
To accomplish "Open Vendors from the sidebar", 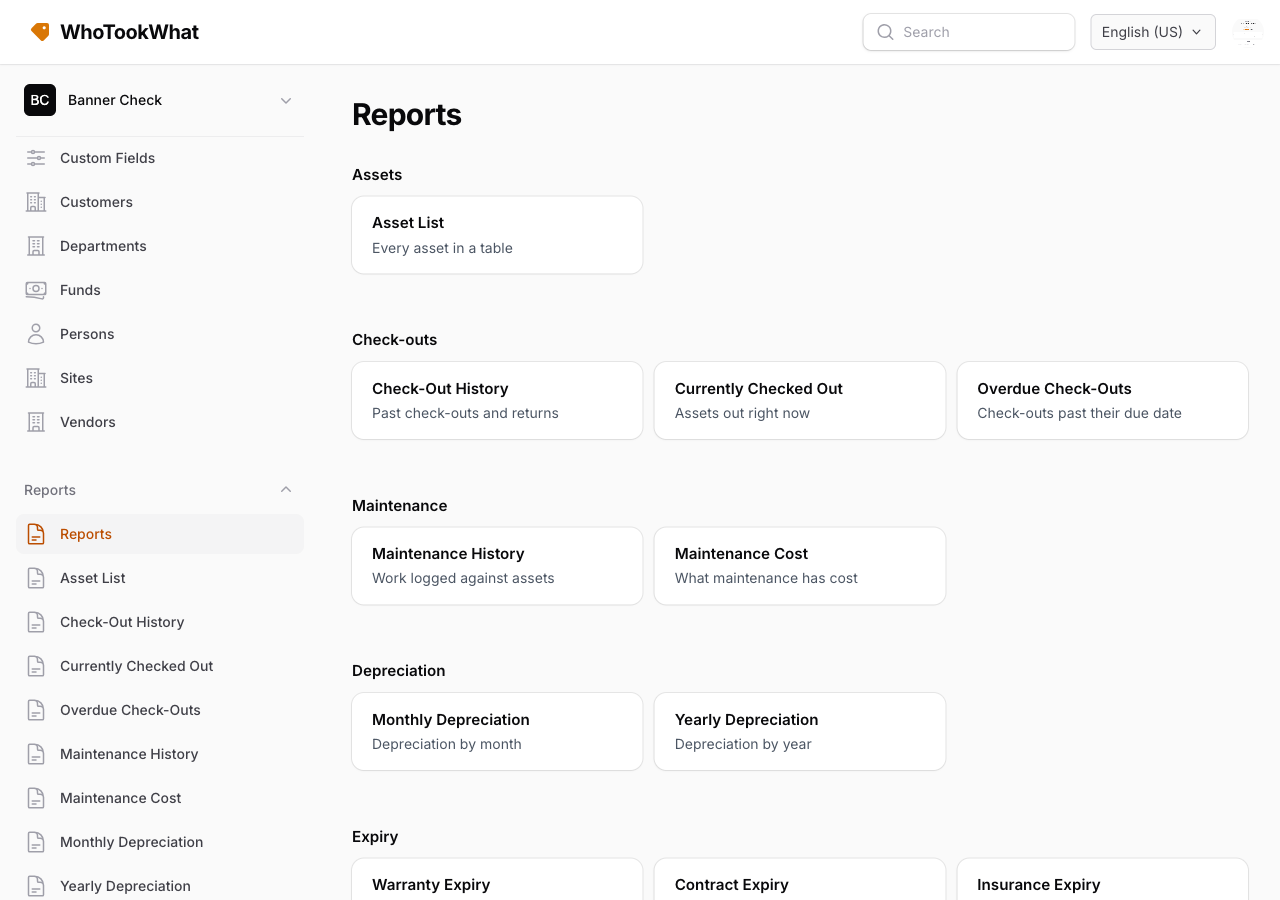I will 160,422.
